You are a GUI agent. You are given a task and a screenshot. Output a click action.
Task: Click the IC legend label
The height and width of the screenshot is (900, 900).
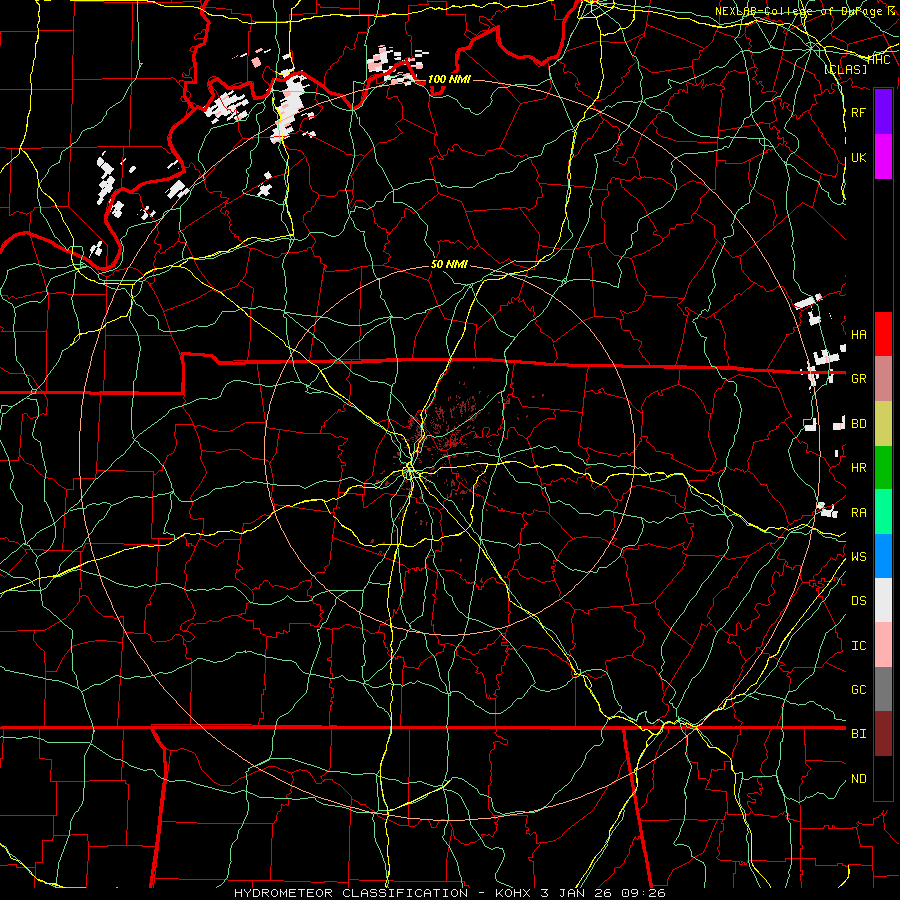tap(859, 646)
